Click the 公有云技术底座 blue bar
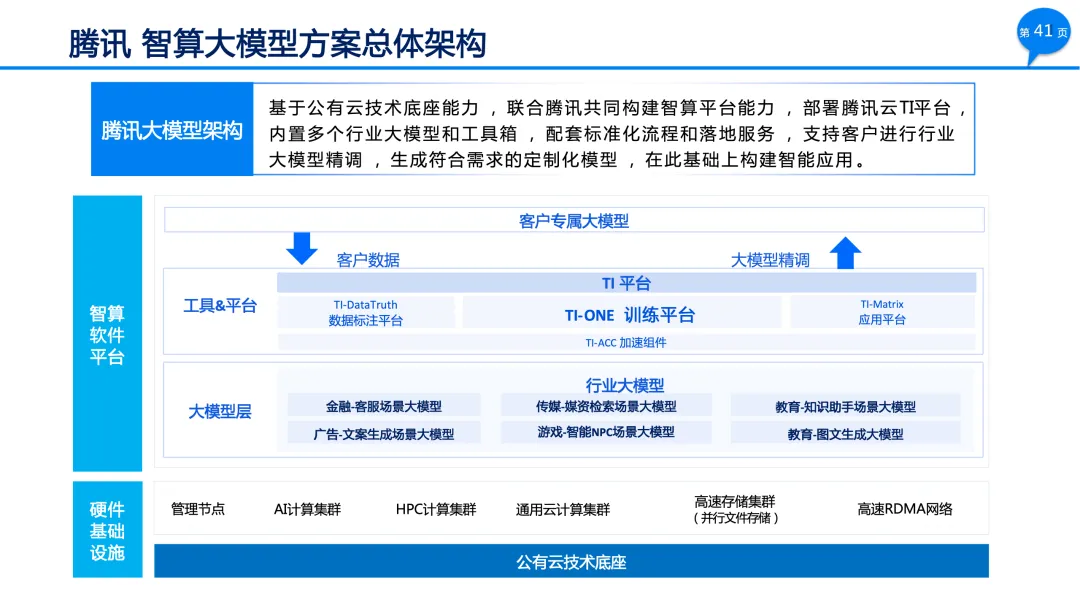Viewport: 1080px width, 608px height. (571, 561)
